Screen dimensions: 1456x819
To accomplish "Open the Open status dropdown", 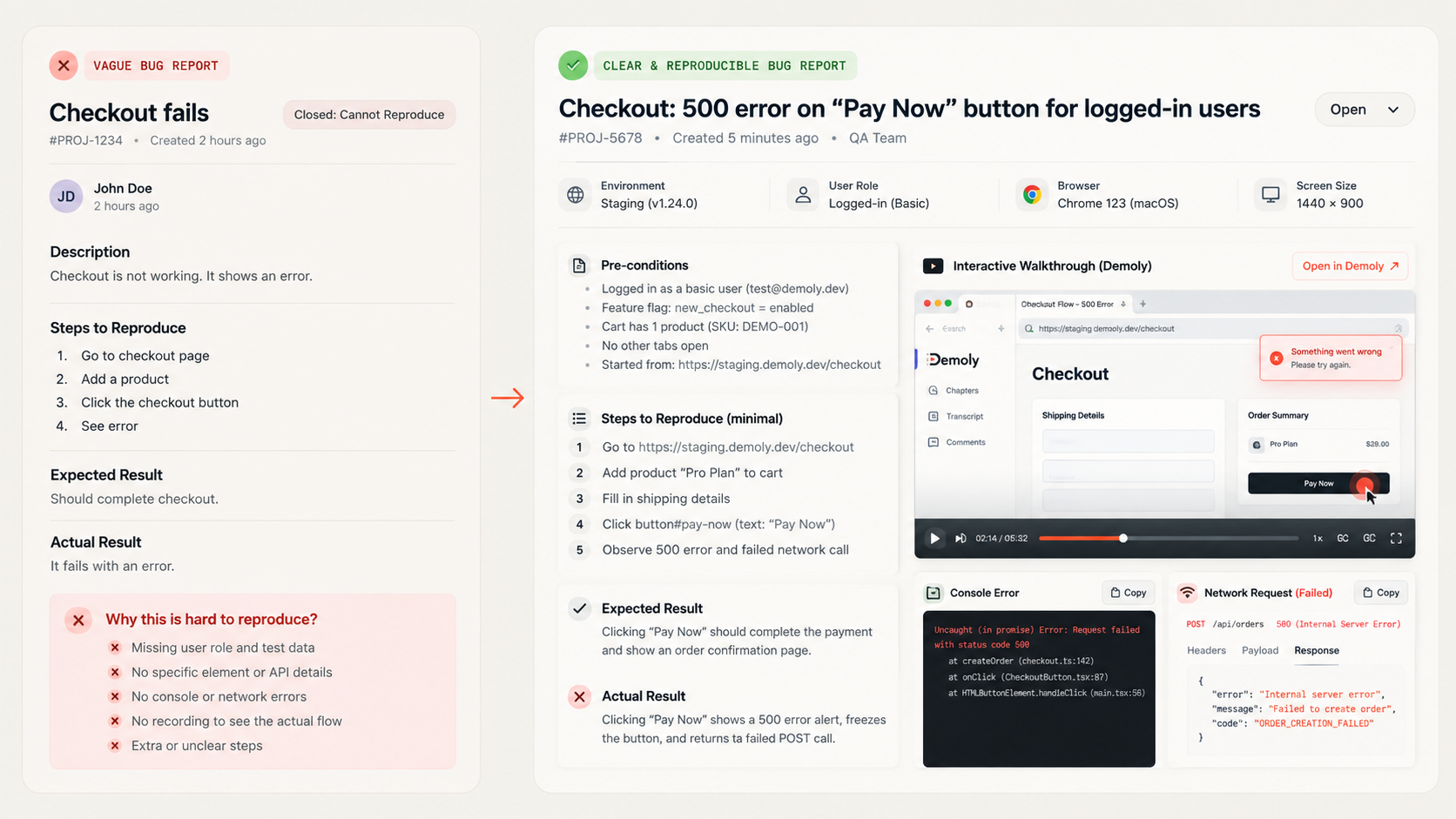I will 1364,110.
